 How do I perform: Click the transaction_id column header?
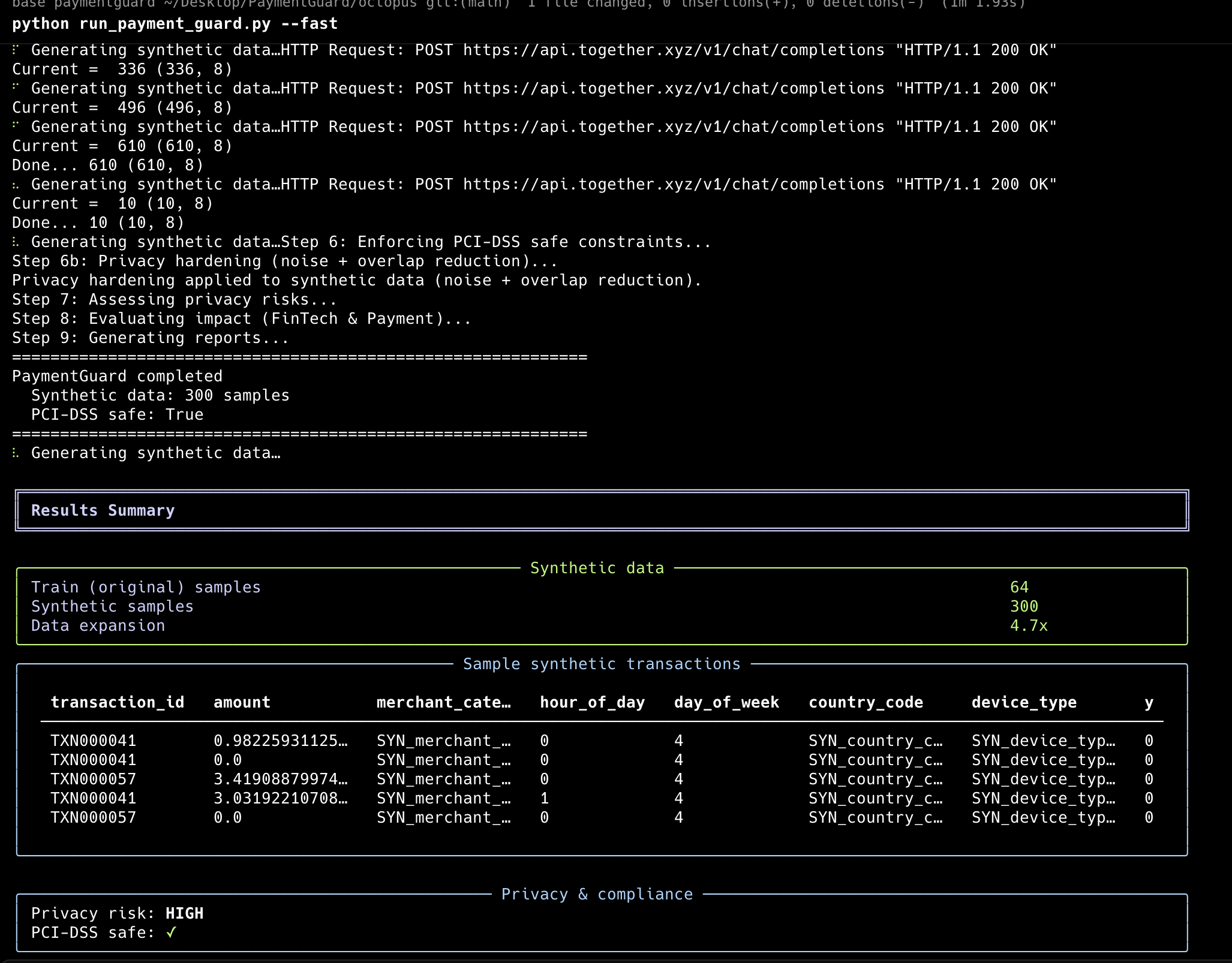click(x=118, y=702)
